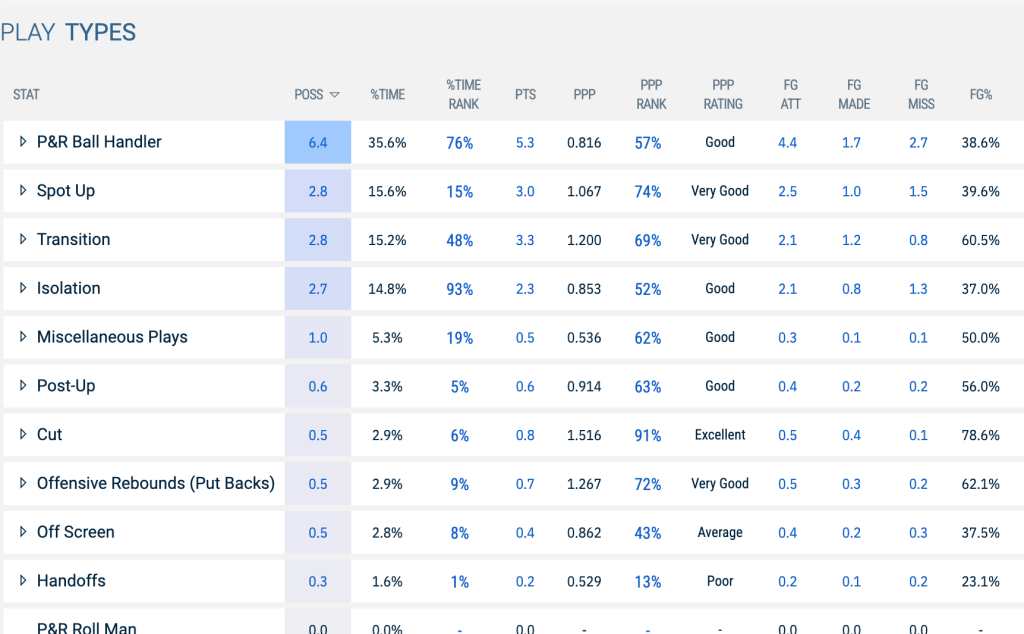Expand the P&R Ball Handler row

pyautogui.click(x=23, y=142)
